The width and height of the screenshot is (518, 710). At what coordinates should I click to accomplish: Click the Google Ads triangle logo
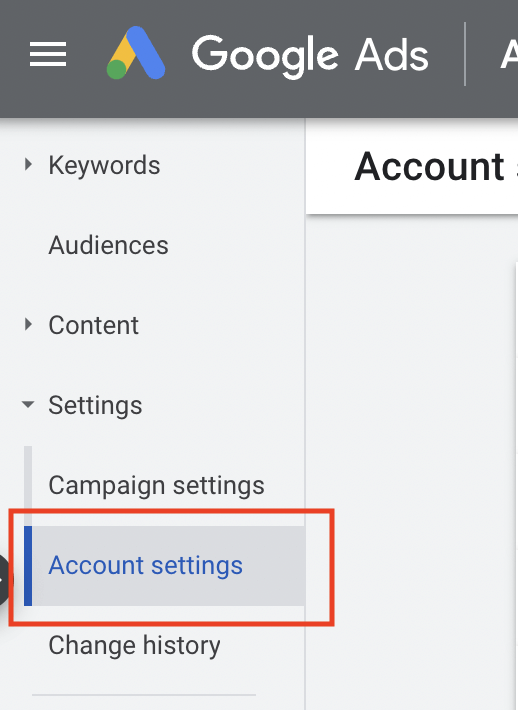(x=136, y=53)
